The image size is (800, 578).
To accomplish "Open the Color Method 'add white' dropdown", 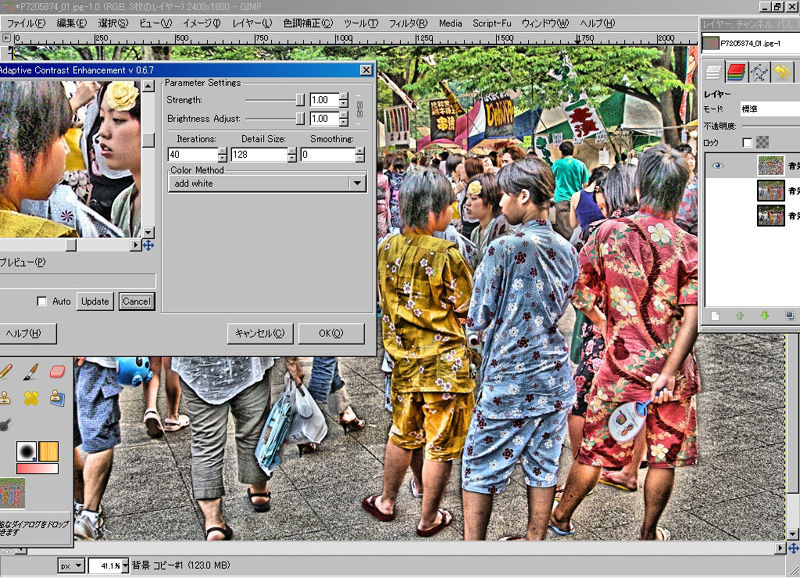I will (x=267, y=183).
